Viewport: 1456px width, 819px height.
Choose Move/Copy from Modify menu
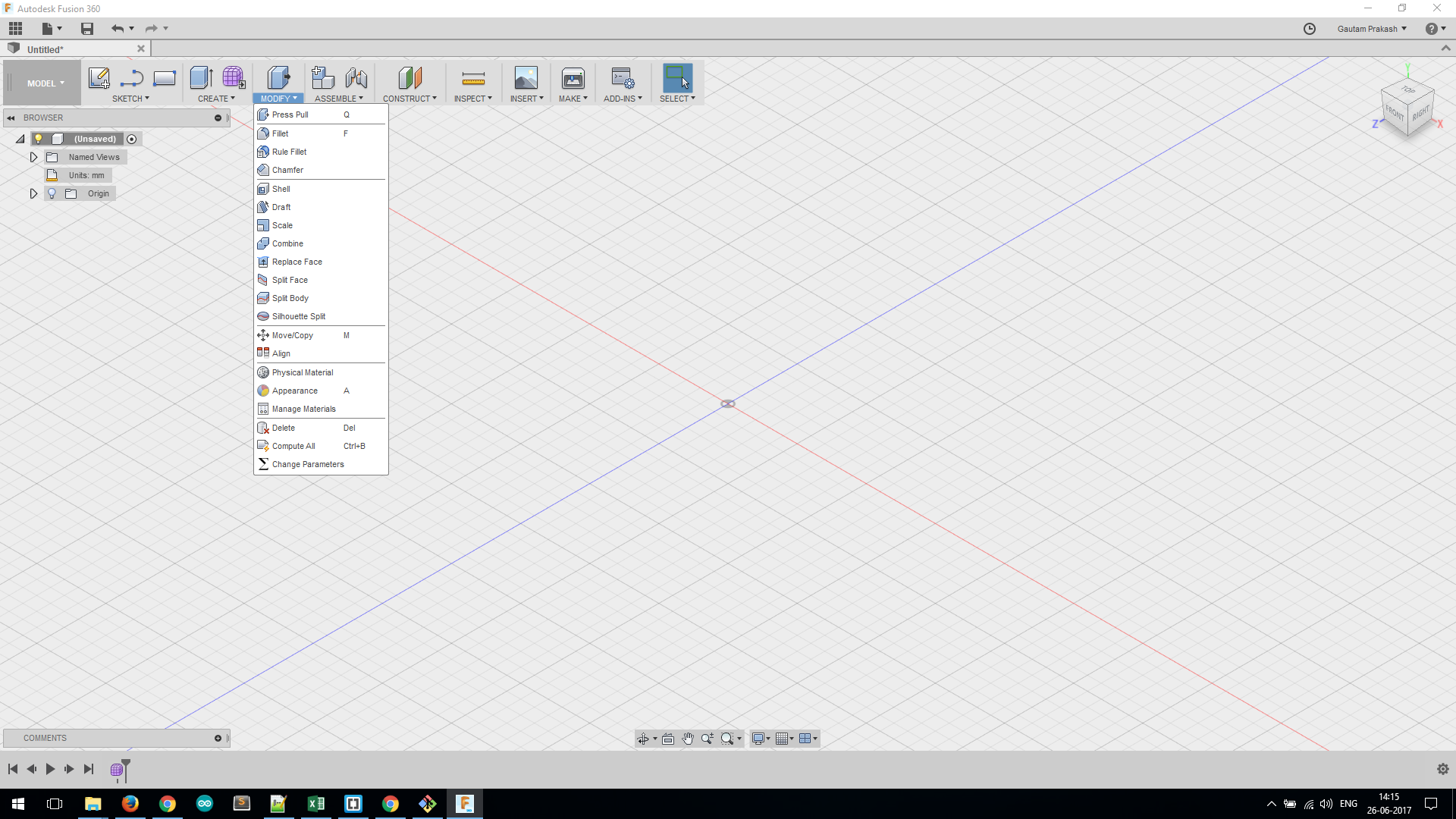click(321, 335)
